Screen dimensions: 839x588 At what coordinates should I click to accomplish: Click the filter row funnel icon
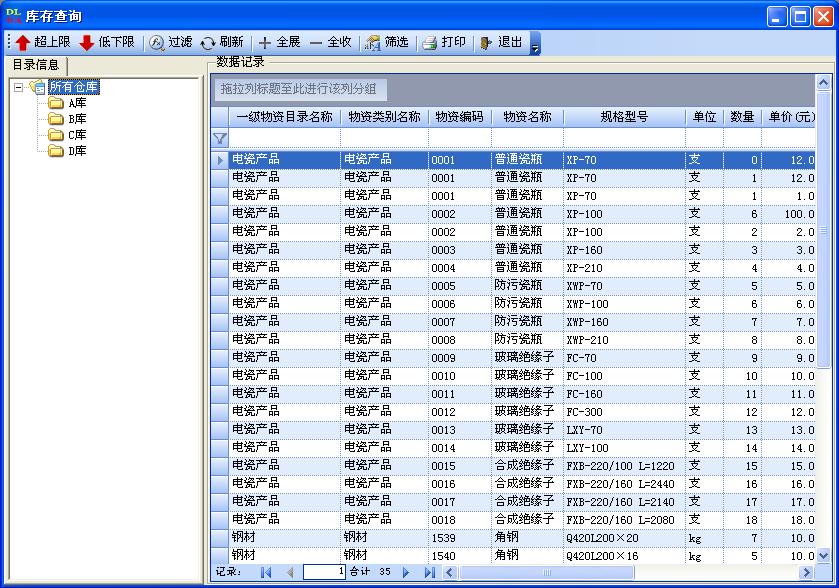220,138
